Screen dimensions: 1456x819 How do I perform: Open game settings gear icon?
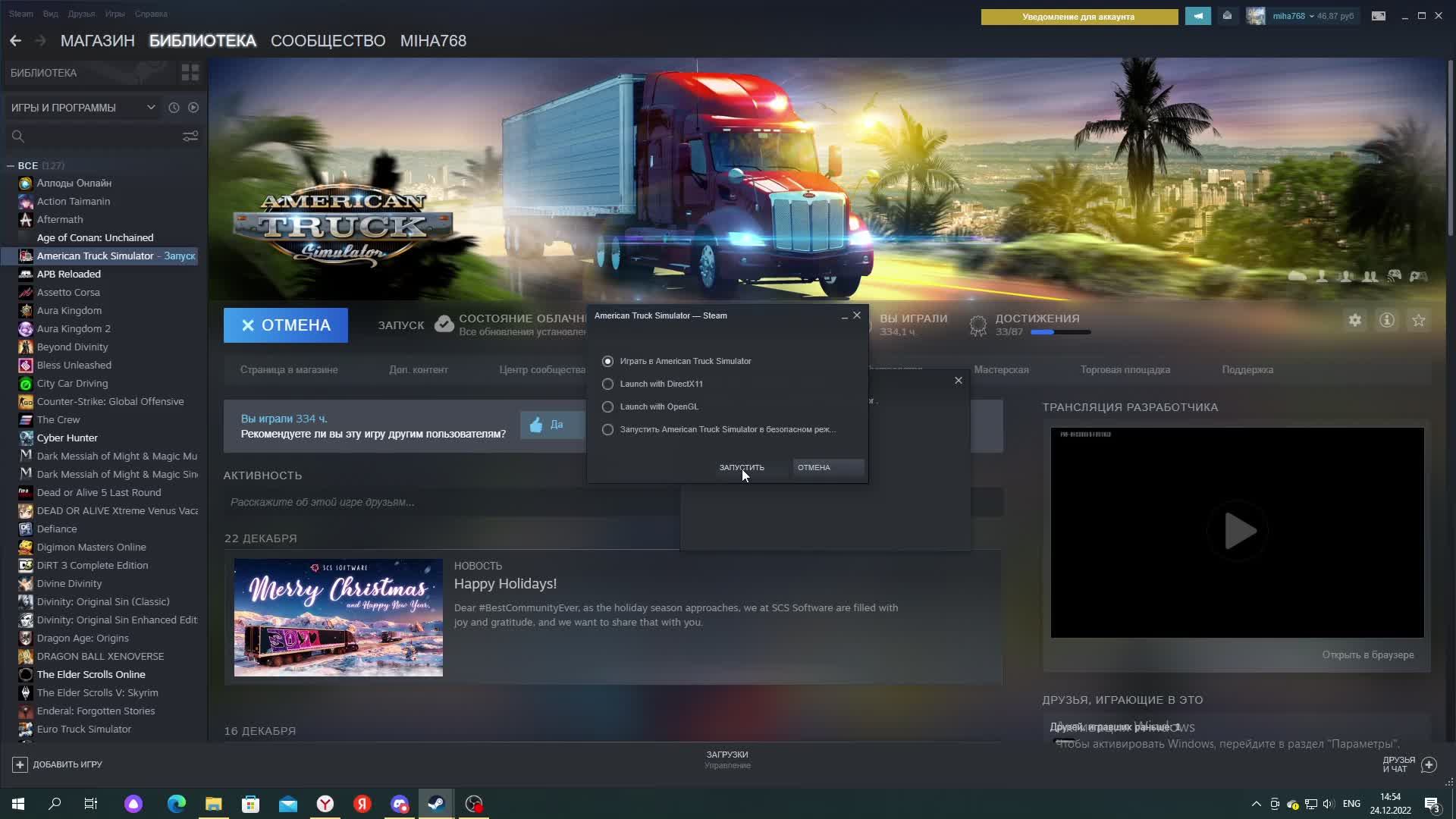pyautogui.click(x=1354, y=320)
